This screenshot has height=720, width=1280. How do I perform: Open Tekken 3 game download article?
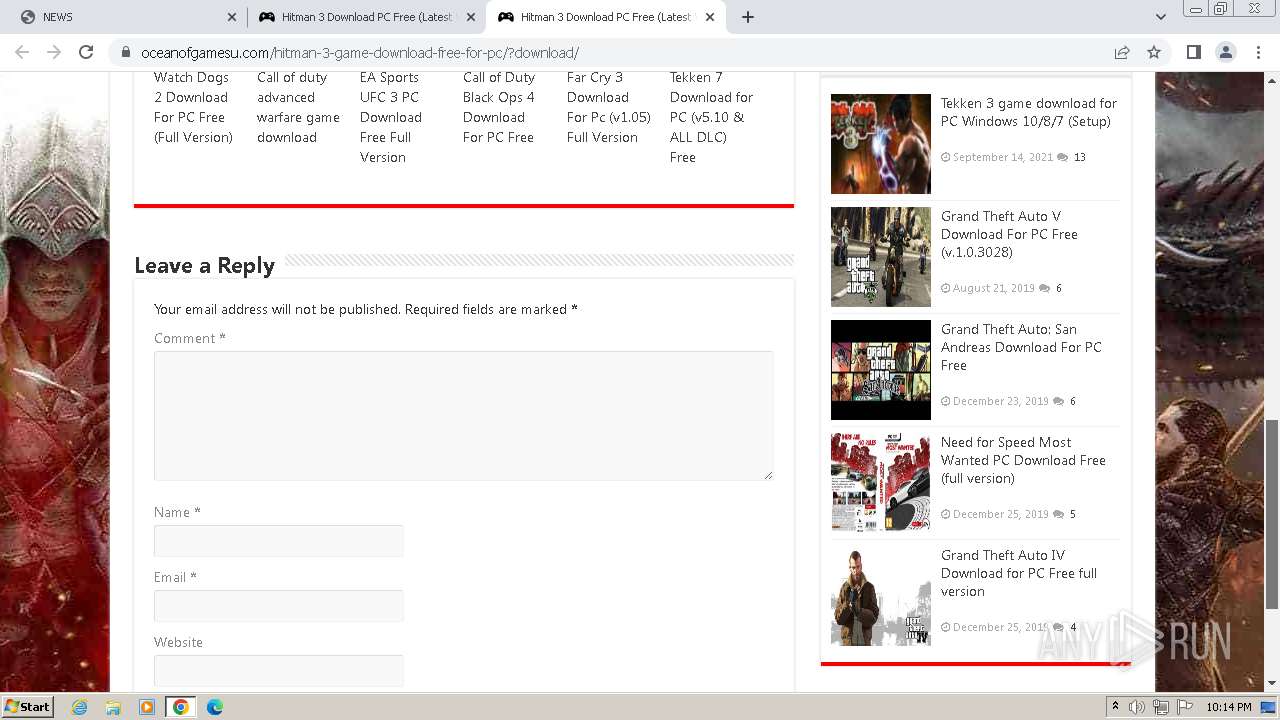(x=1029, y=112)
